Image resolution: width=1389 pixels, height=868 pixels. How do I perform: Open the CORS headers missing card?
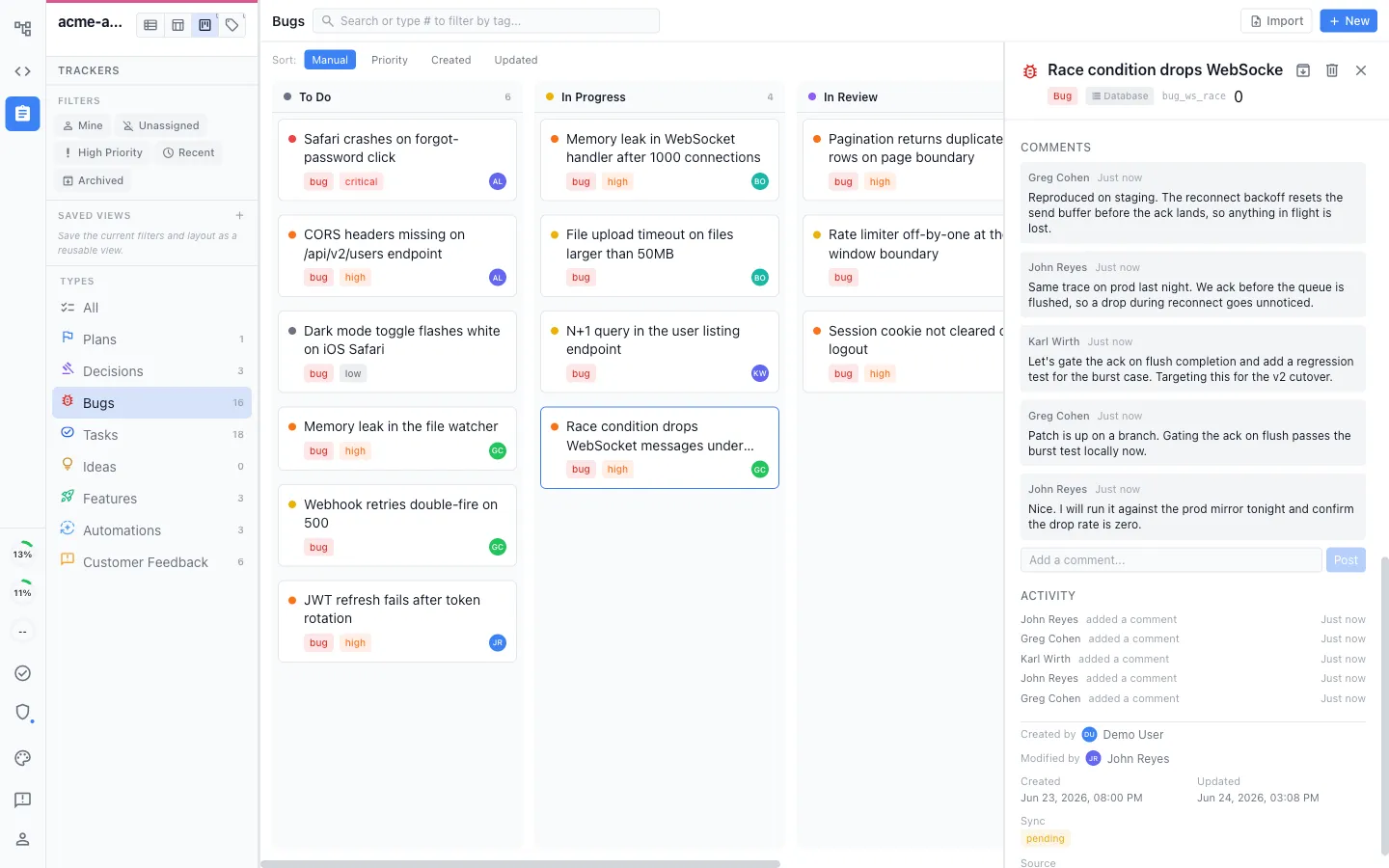397,256
